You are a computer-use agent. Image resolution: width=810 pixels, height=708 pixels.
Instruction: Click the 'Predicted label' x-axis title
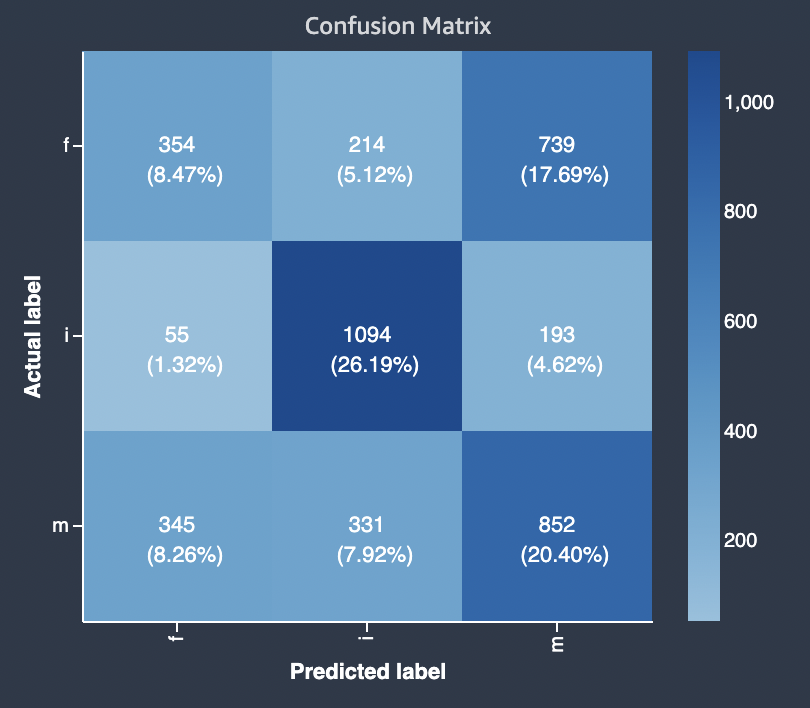pos(367,671)
